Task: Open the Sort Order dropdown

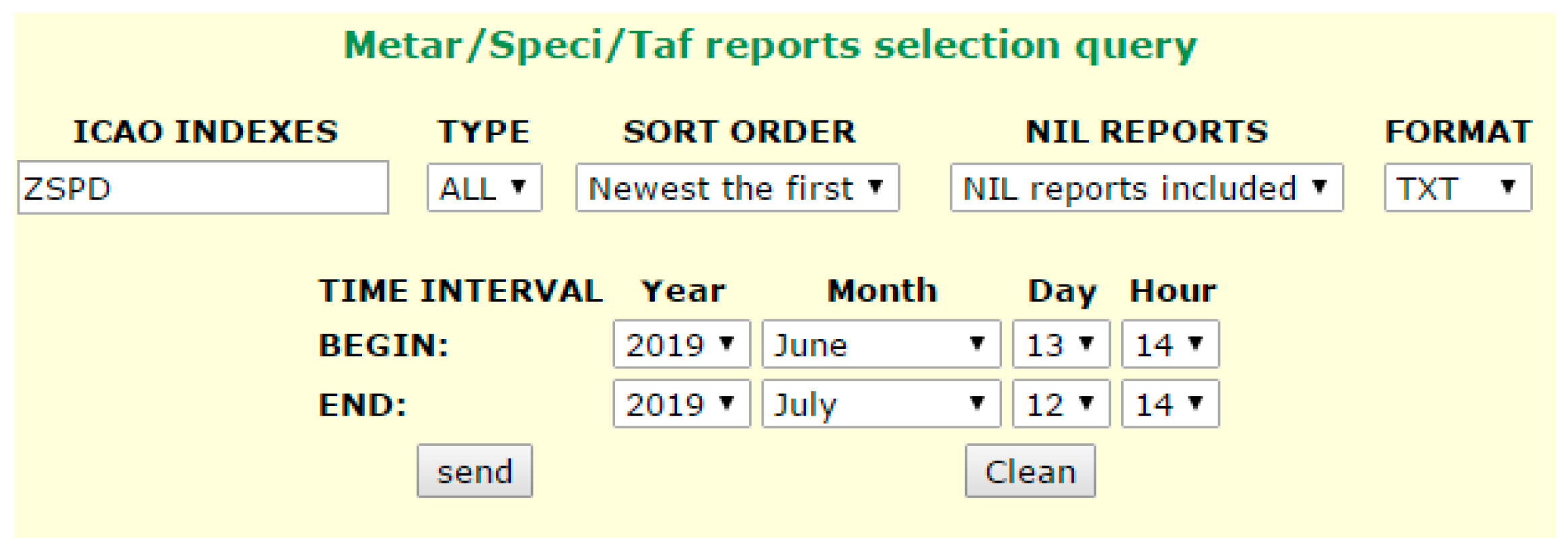Action: pyautogui.click(x=737, y=188)
